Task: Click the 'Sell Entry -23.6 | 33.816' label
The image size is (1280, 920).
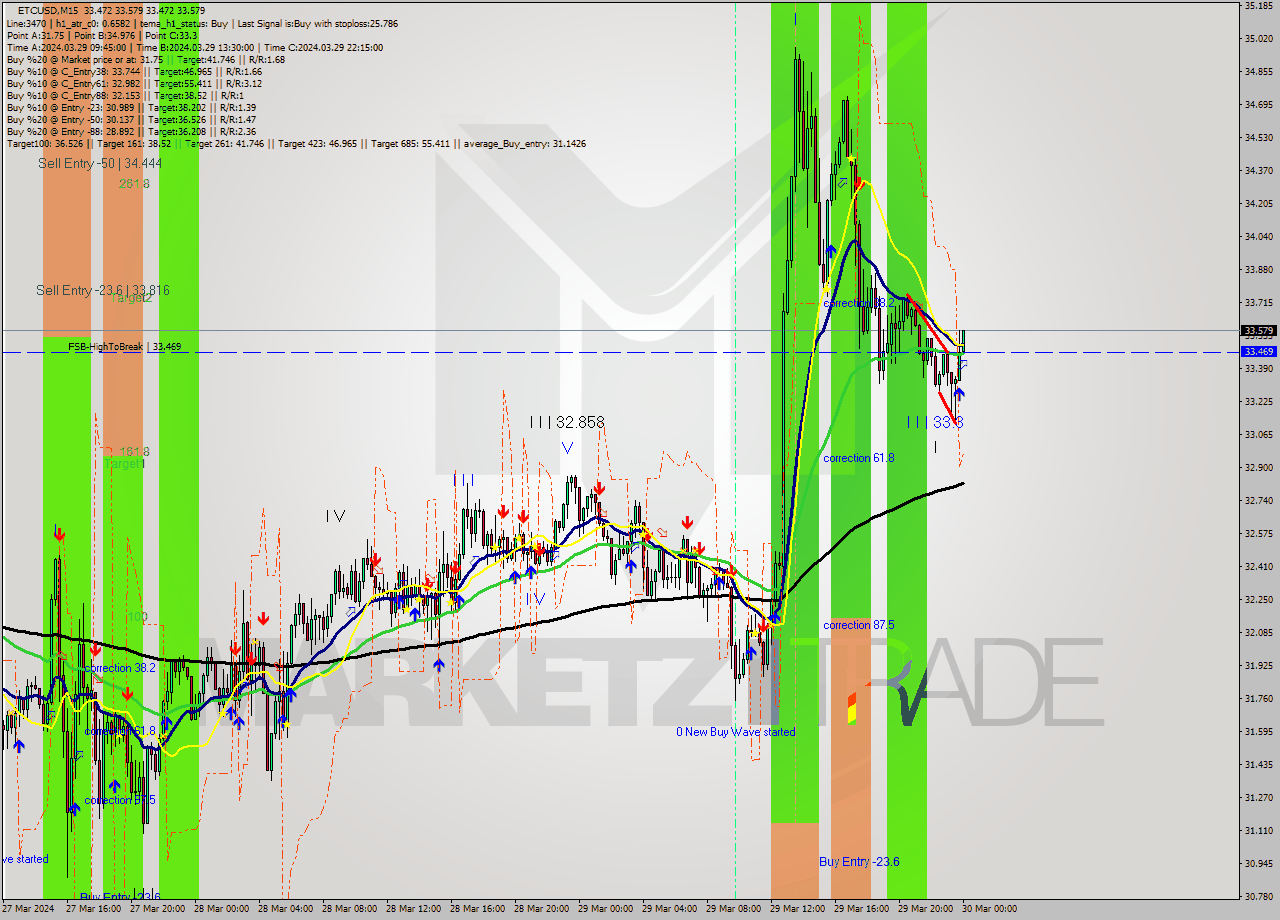Action: [x=103, y=290]
